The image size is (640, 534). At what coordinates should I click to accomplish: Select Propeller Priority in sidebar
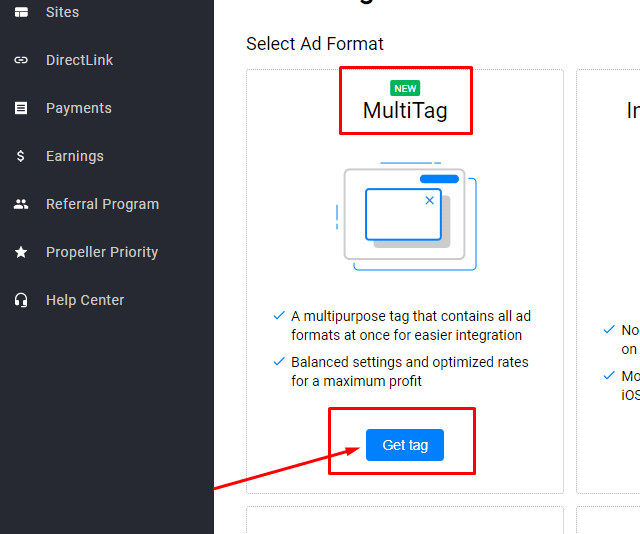(x=102, y=252)
